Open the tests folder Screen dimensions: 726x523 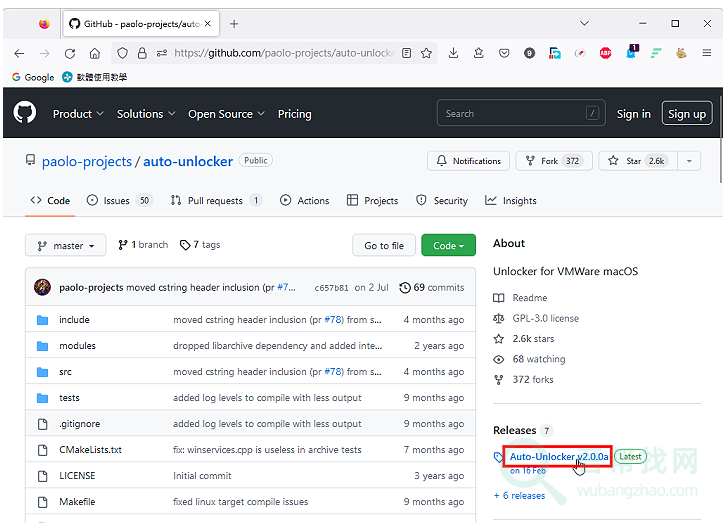pos(69,398)
